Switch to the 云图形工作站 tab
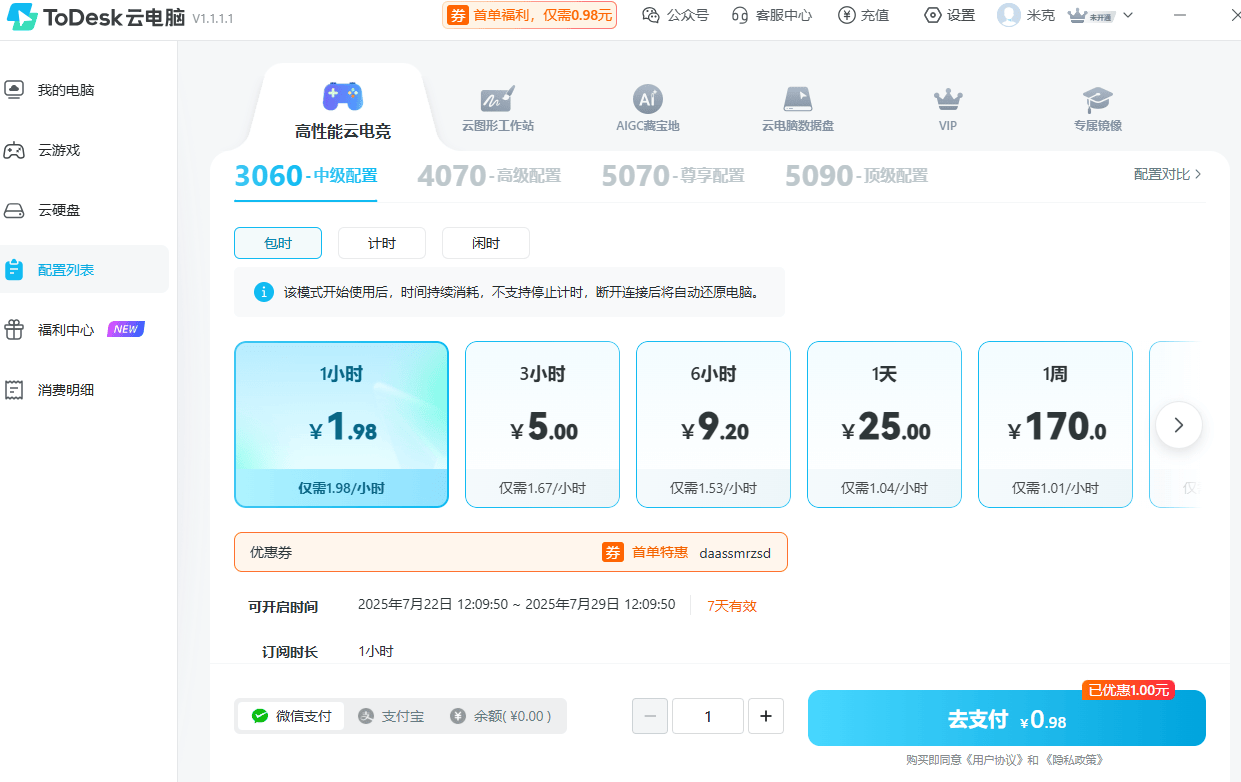 497,109
